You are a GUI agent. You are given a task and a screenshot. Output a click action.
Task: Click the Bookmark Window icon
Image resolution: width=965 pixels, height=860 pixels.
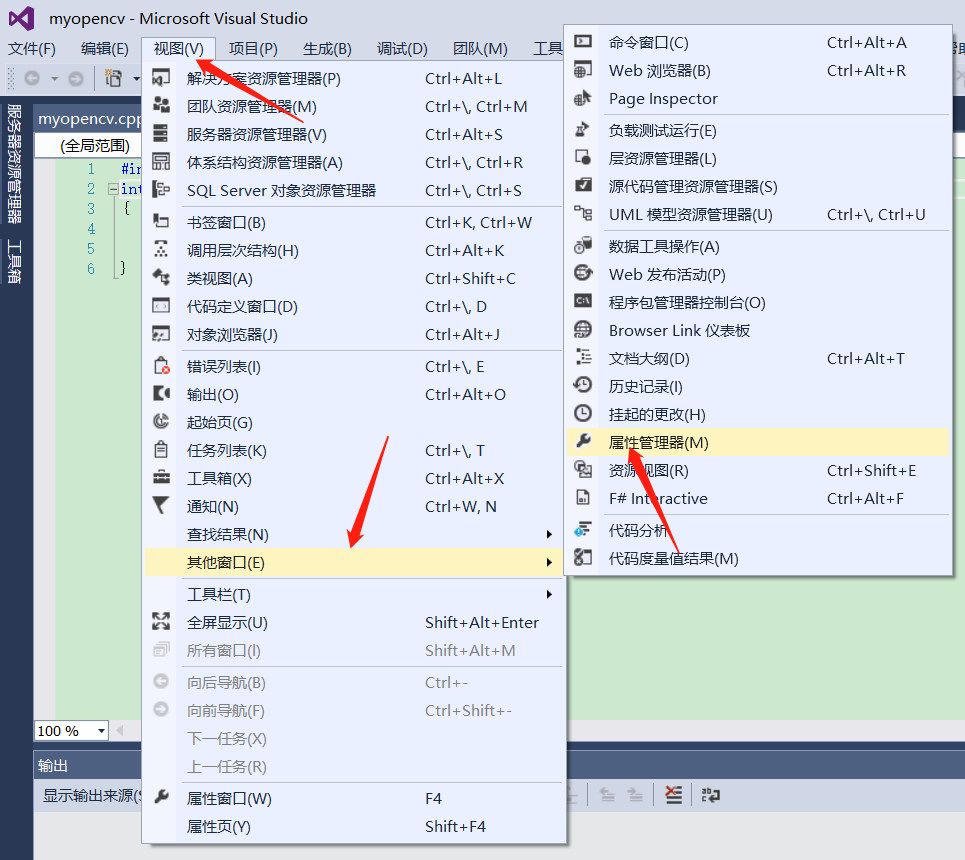161,221
